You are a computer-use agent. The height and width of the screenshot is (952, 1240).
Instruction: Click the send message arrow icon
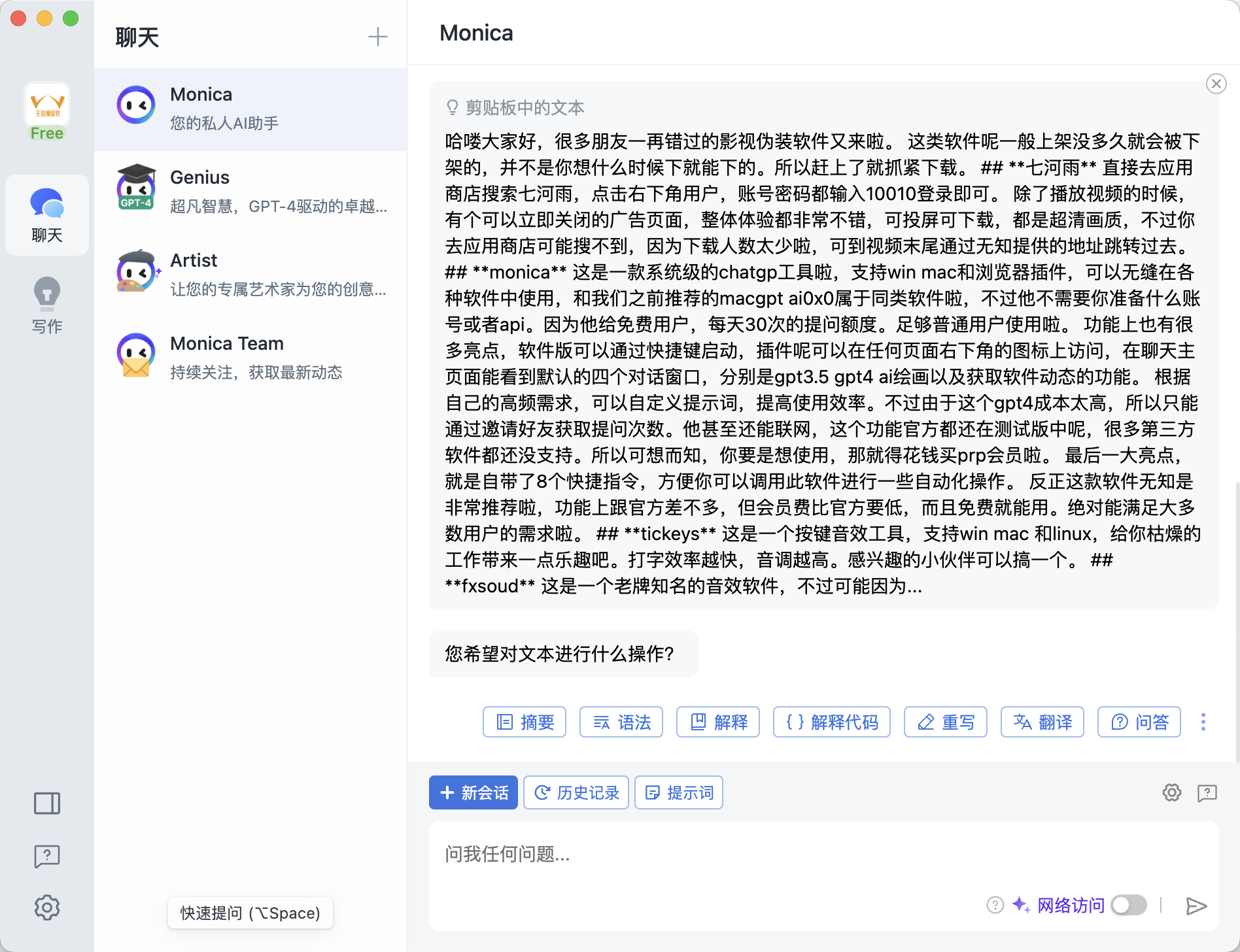click(1196, 906)
